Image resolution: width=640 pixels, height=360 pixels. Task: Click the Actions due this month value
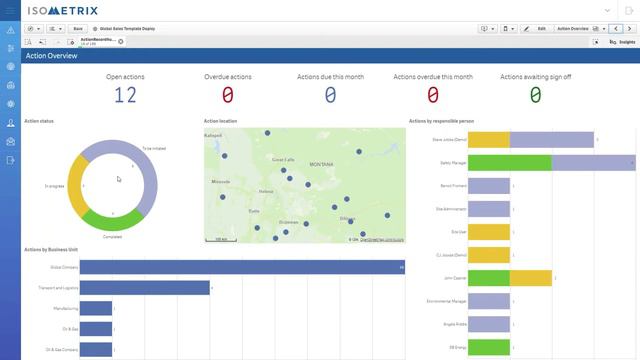coord(330,95)
